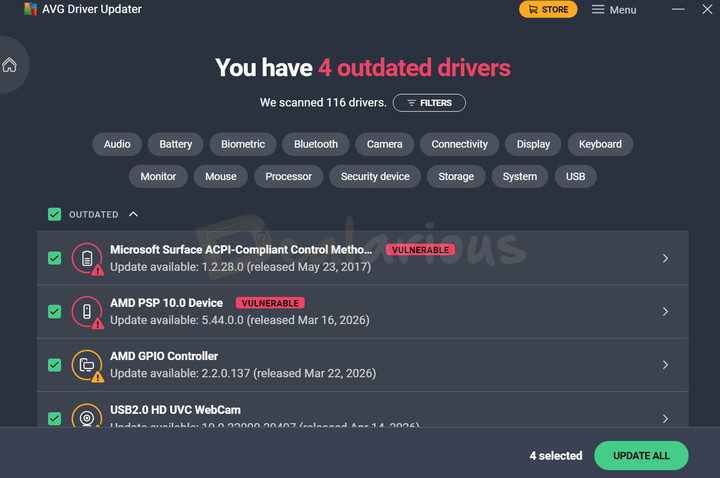Go to the Home screen icon
The height and width of the screenshot is (478, 720).
coord(9,65)
